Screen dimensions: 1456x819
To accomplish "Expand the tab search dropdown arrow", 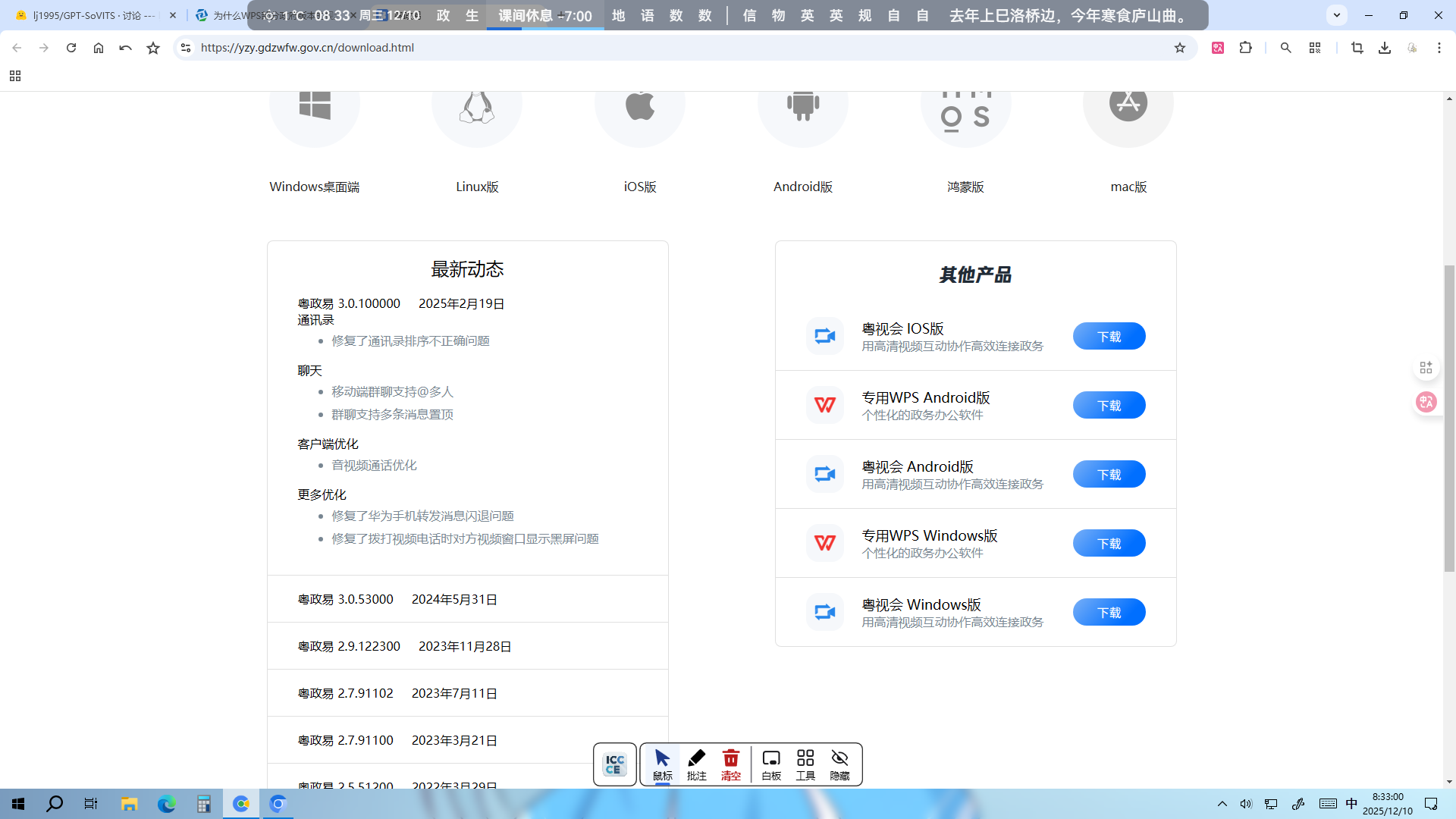I will coord(1337,14).
